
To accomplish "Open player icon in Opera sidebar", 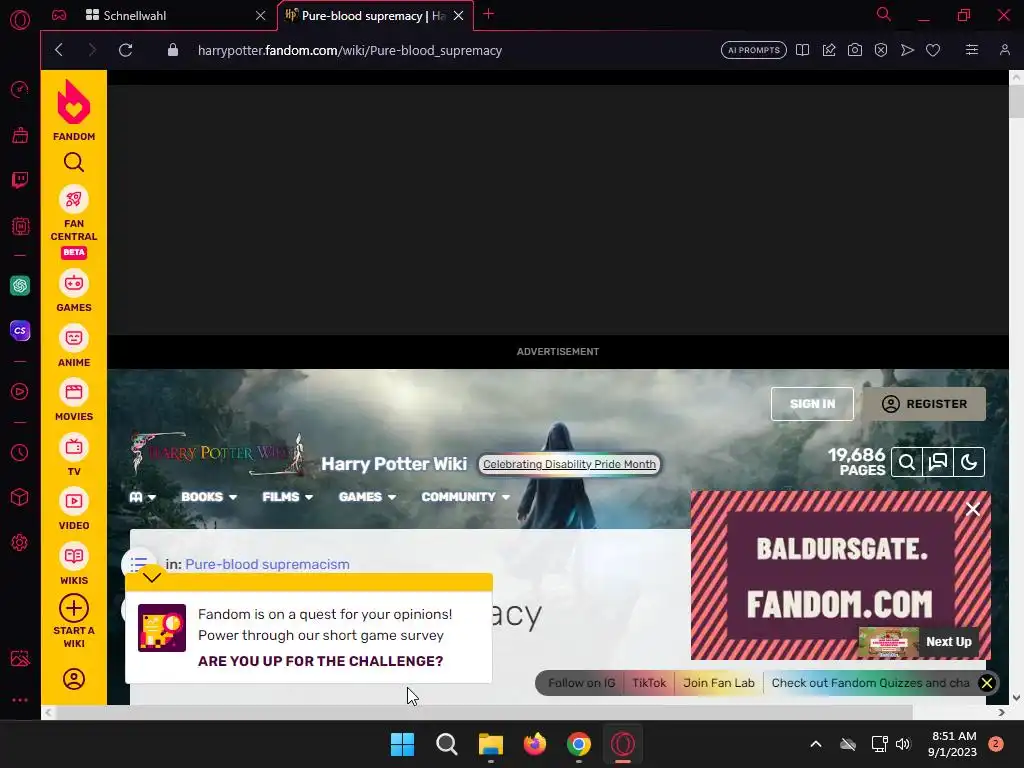I will (20, 391).
